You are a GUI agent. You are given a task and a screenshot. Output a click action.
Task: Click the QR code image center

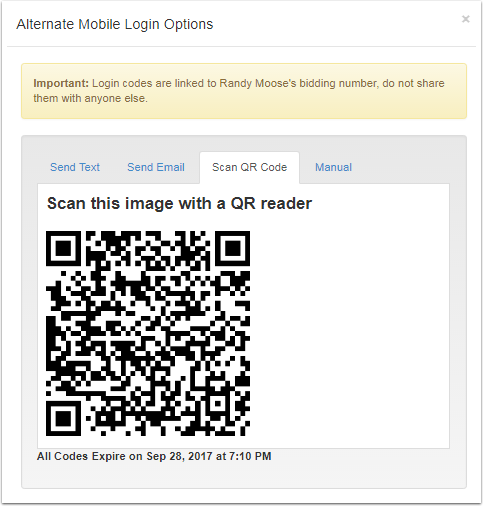point(148,333)
